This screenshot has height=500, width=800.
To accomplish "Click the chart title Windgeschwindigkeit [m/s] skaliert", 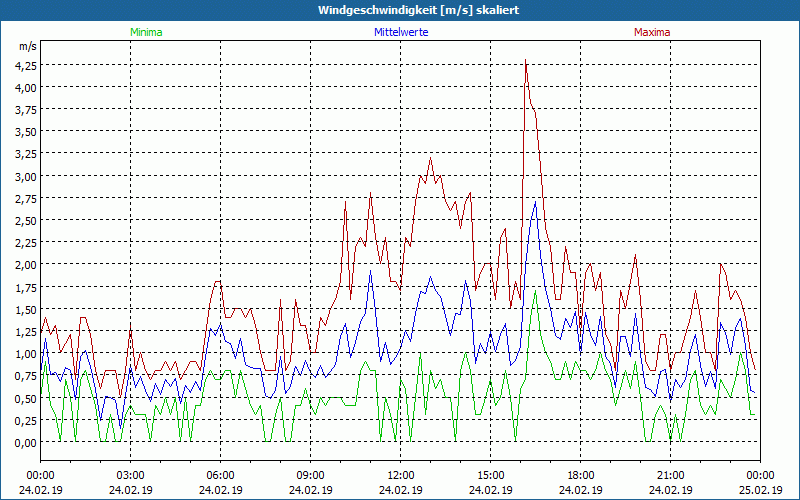I will point(418,10).
